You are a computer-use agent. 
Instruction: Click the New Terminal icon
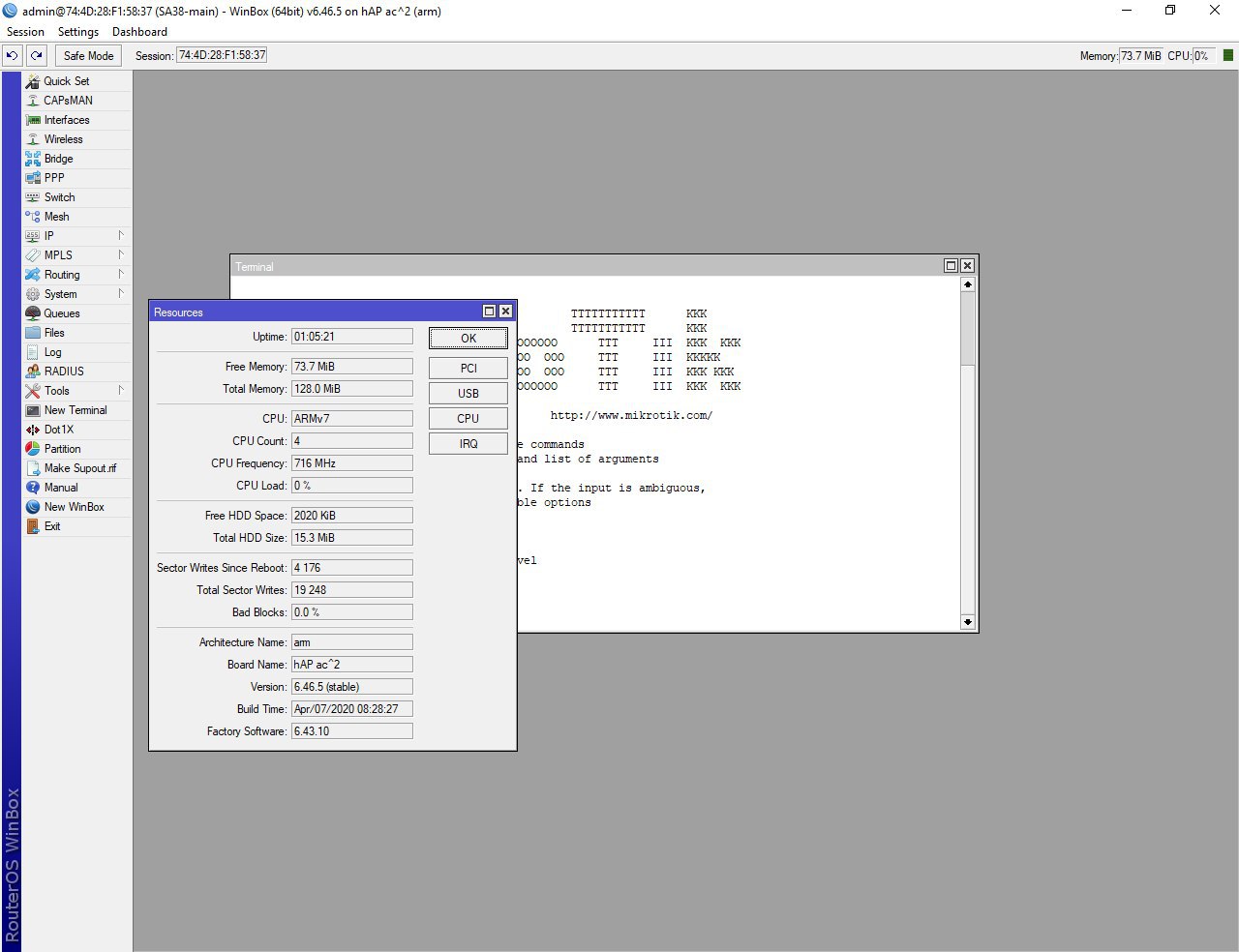tap(33, 410)
